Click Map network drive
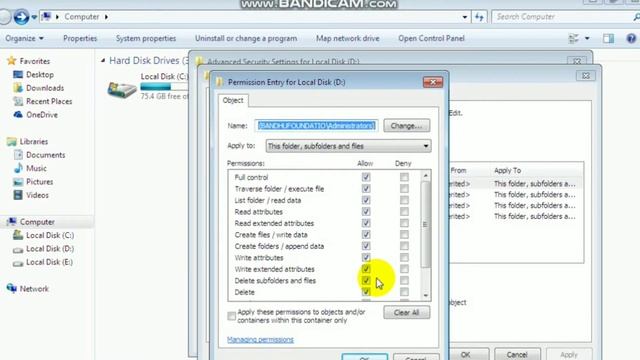 347,38
